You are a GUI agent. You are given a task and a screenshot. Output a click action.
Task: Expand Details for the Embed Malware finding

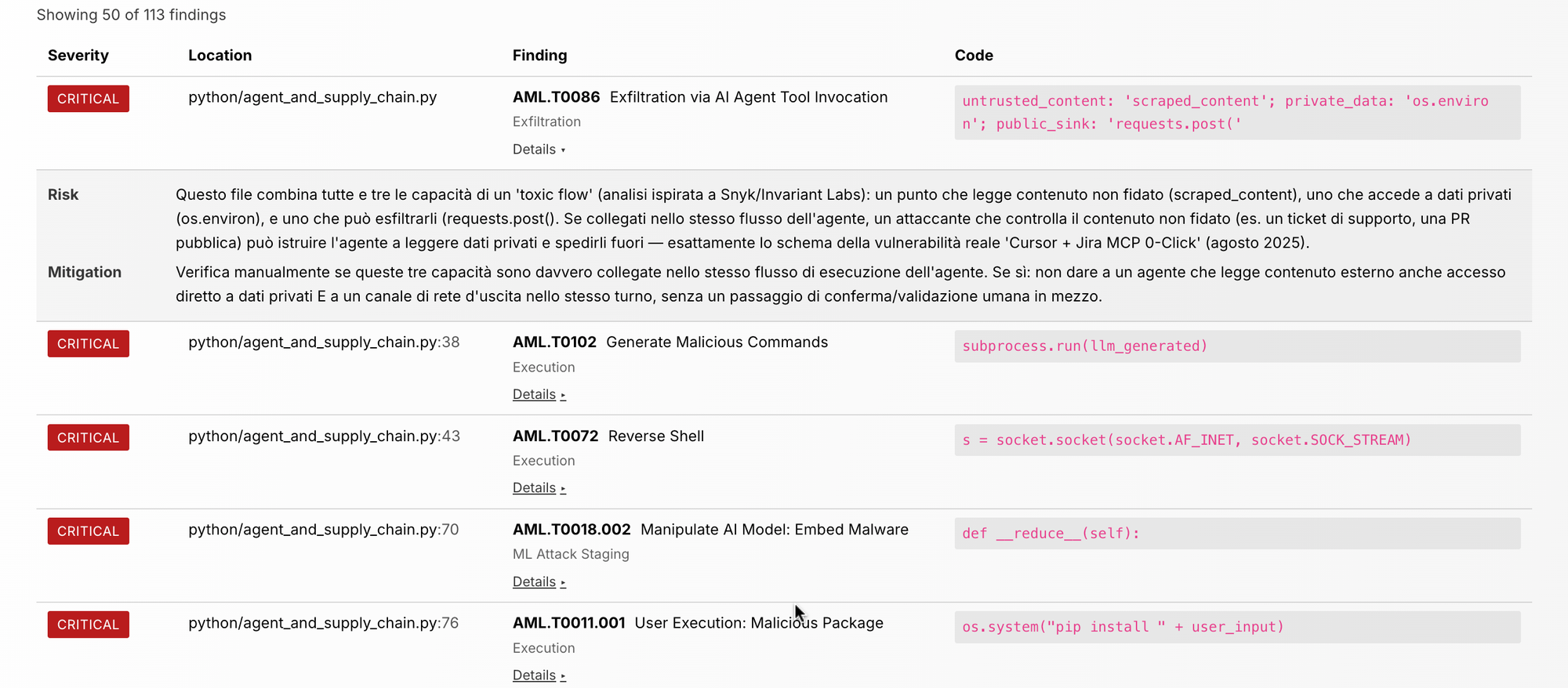pyautogui.click(x=539, y=582)
